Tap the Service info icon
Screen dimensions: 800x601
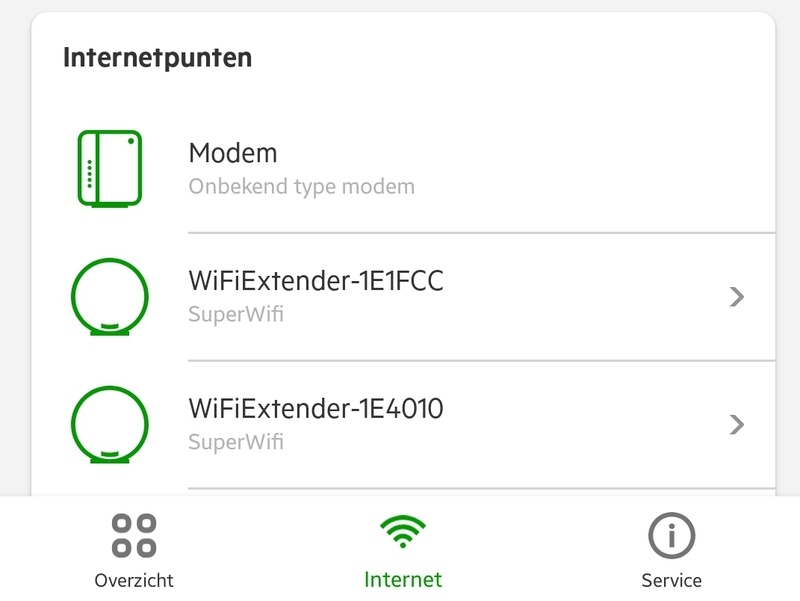click(x=671, y=535)
